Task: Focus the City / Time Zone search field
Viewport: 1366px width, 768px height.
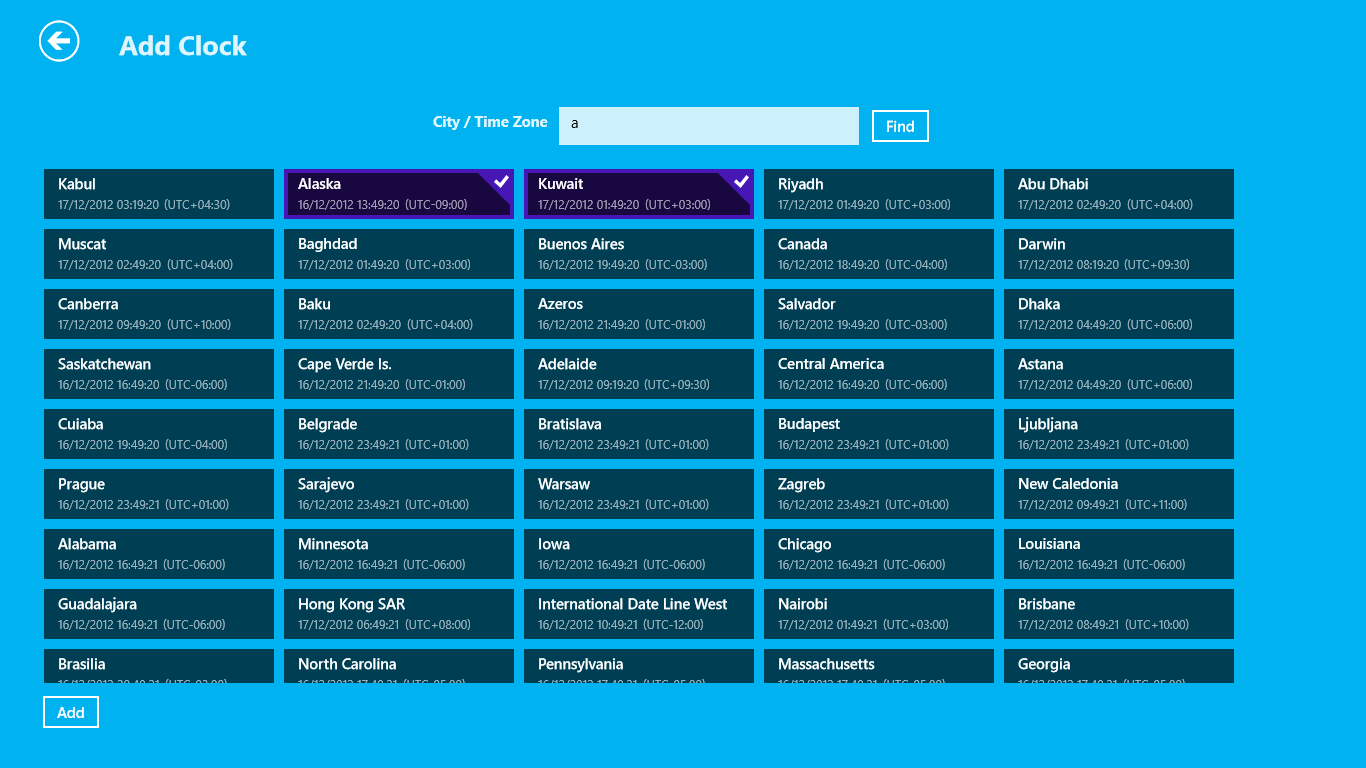Action: pos(709,126)
